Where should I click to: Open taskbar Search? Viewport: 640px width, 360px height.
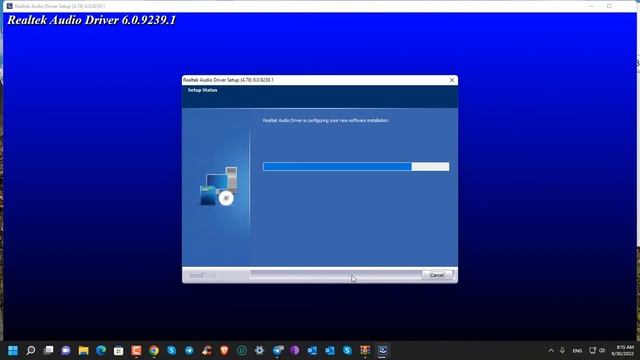(31, 351)
